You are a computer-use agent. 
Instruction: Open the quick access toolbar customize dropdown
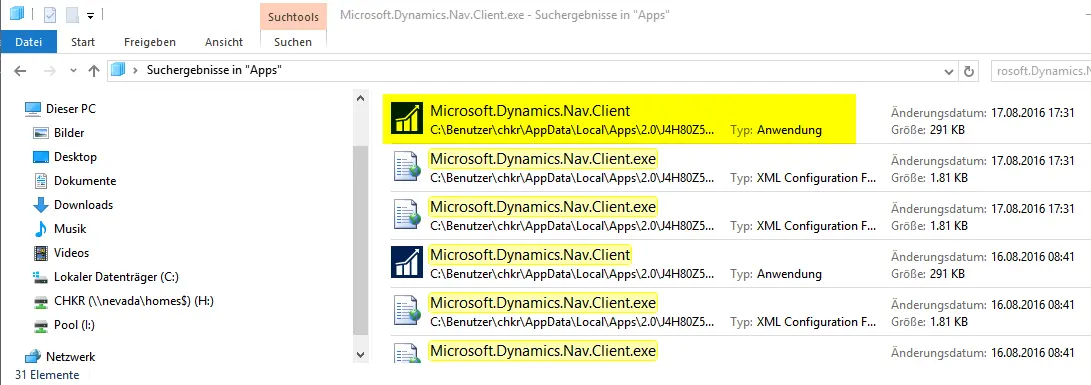point(90,15)
